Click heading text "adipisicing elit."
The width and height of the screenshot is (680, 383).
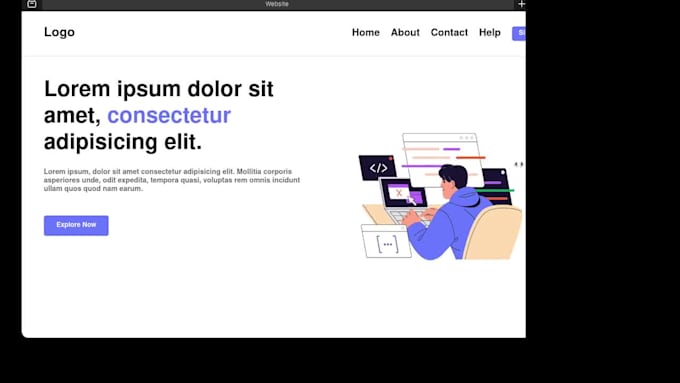123,142
